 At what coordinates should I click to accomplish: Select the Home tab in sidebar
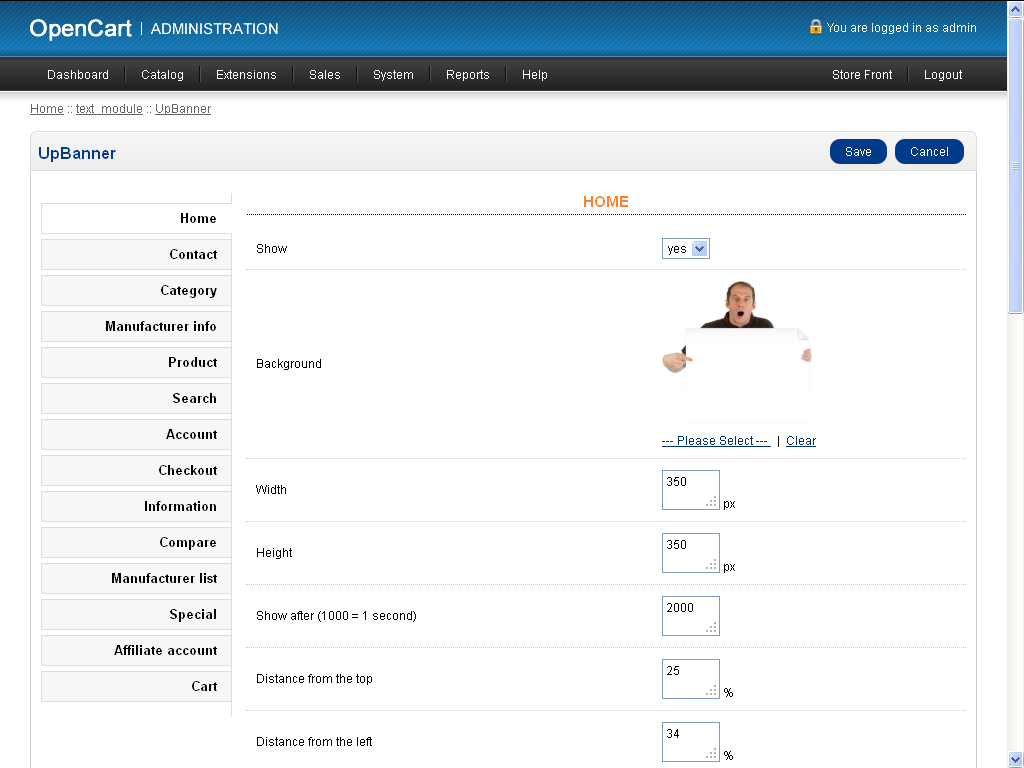coord(136,218)
